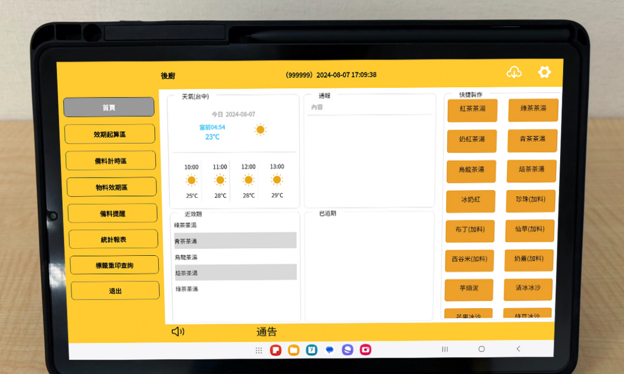
Task: Launch the red notes app in taskbar
Action: coord(275,350)
